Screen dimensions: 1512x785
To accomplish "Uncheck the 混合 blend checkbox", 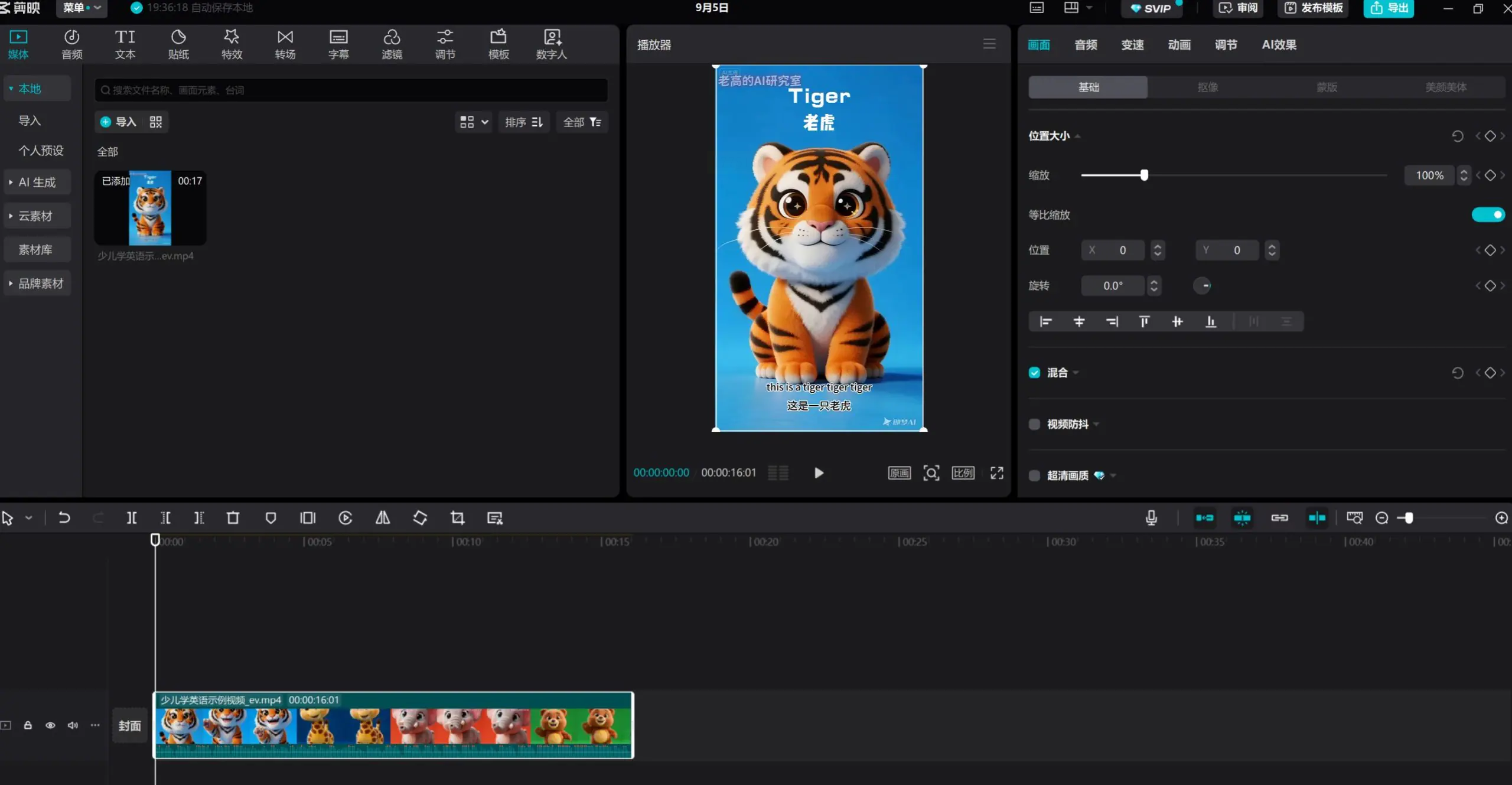I will pyautogui.click(x=1034, y=373).
